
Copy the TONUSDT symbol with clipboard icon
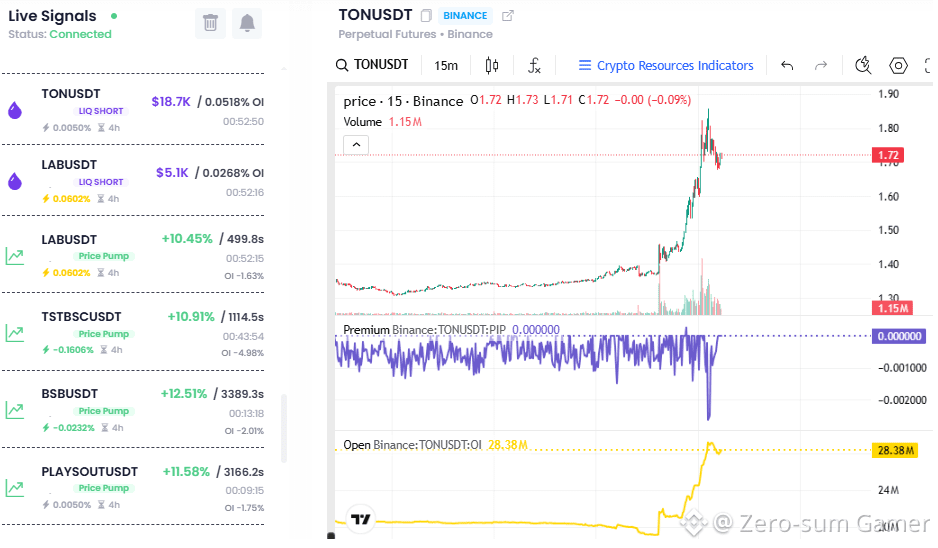(x=426, y=16)
